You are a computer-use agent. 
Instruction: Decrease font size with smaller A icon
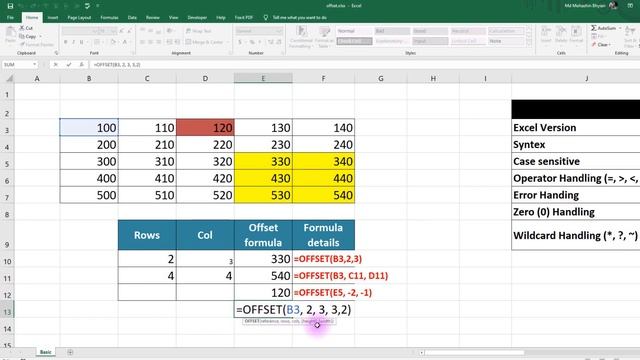click(x=129, y=31)
